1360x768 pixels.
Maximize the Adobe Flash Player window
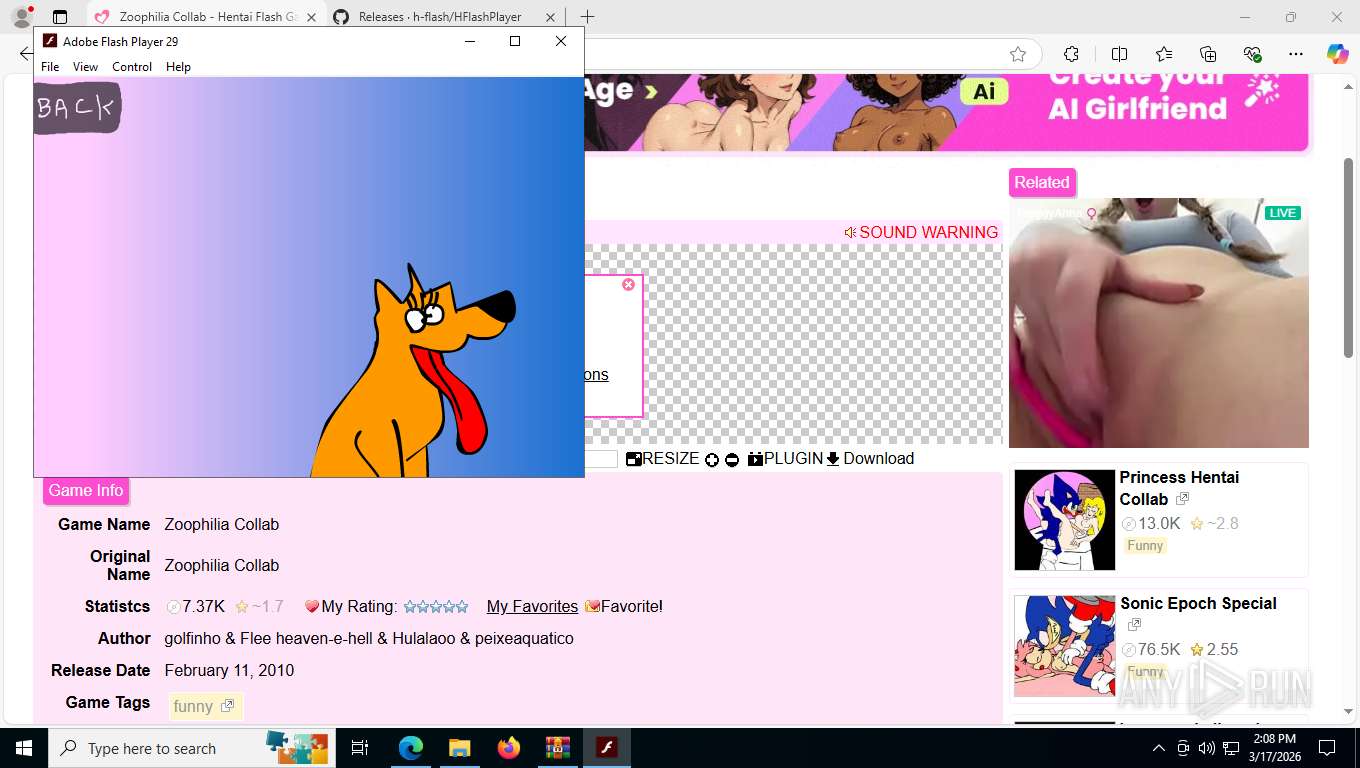coord(515,41)
